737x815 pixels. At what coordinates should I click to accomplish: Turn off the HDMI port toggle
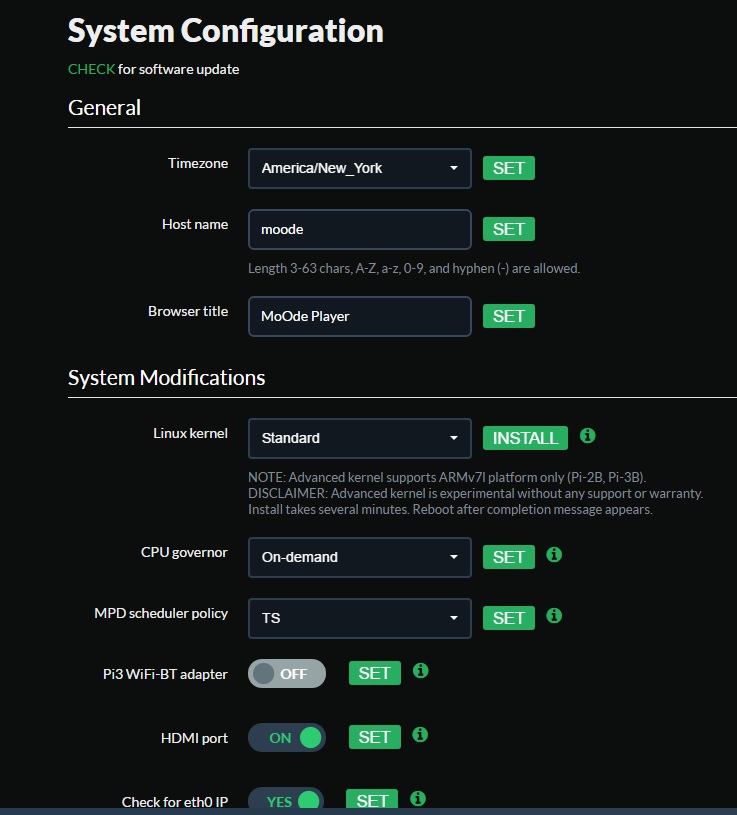click(x=287, y=738)
